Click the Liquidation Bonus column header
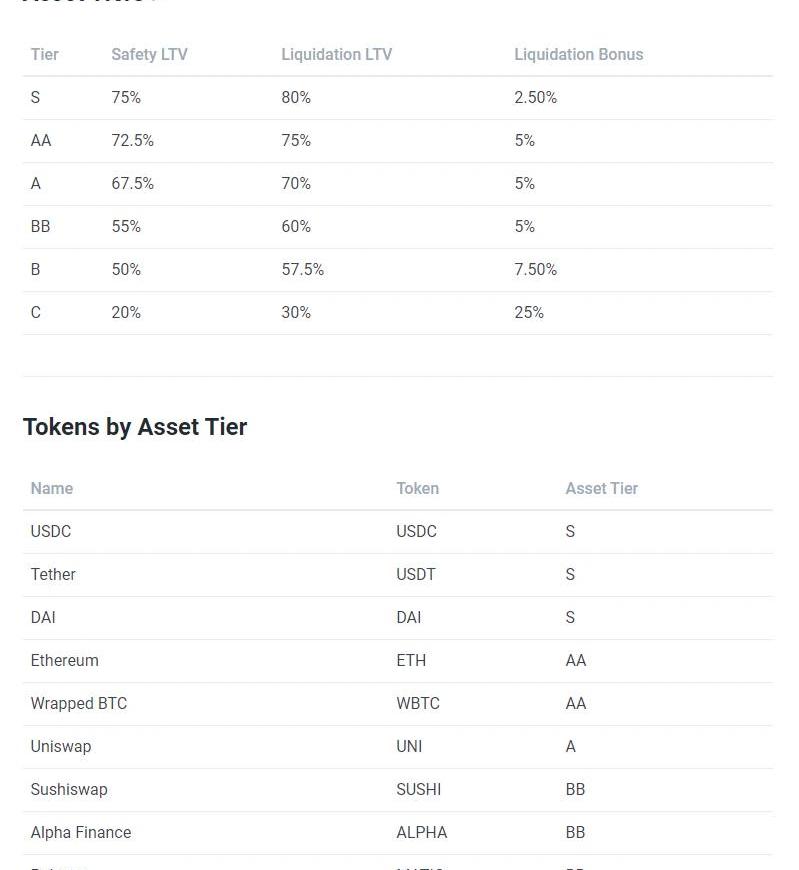This screenshot has height=870, width=799. pos(578,55)
